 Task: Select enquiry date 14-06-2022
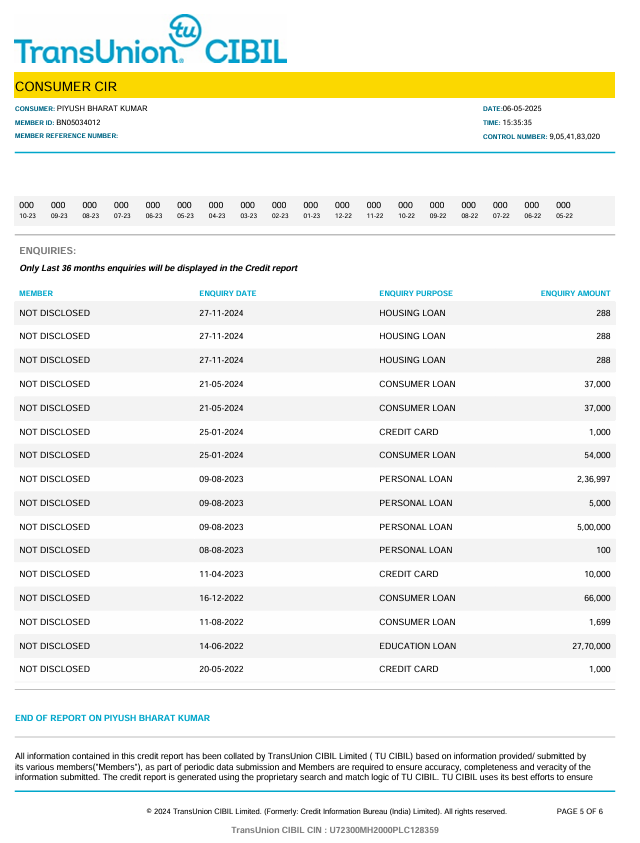221,646
